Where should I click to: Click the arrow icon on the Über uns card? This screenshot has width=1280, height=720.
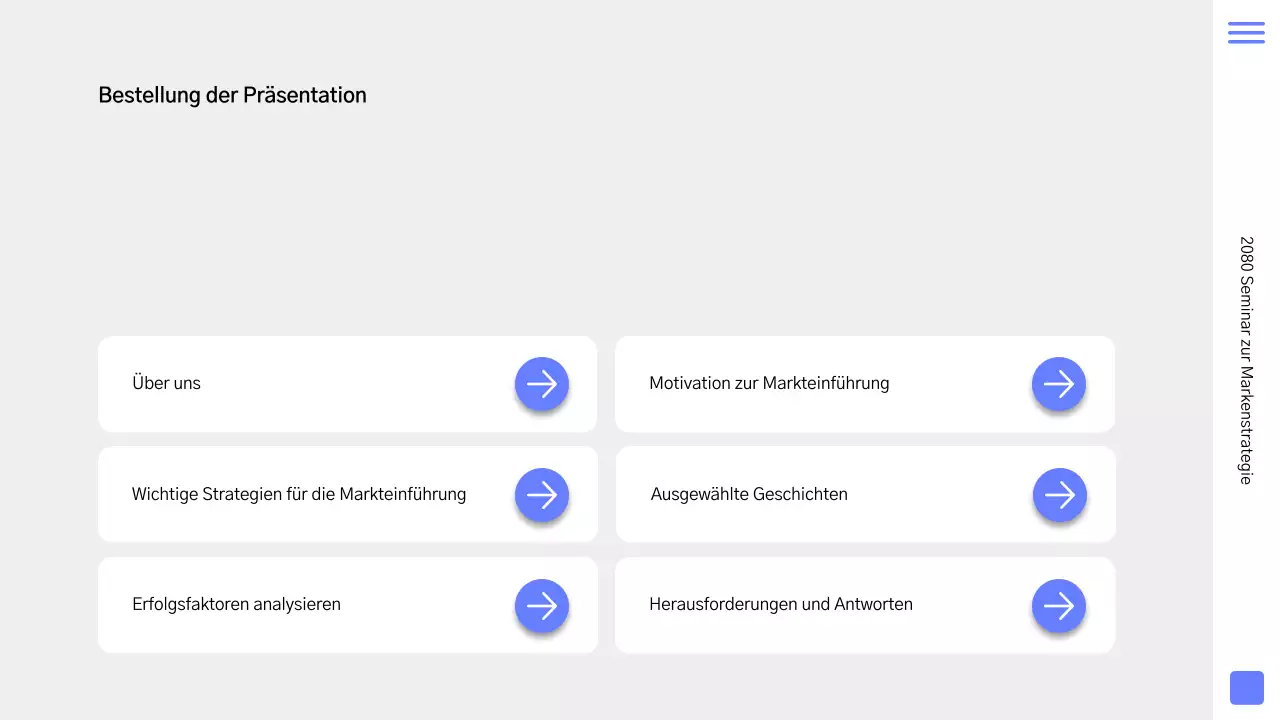541,384
